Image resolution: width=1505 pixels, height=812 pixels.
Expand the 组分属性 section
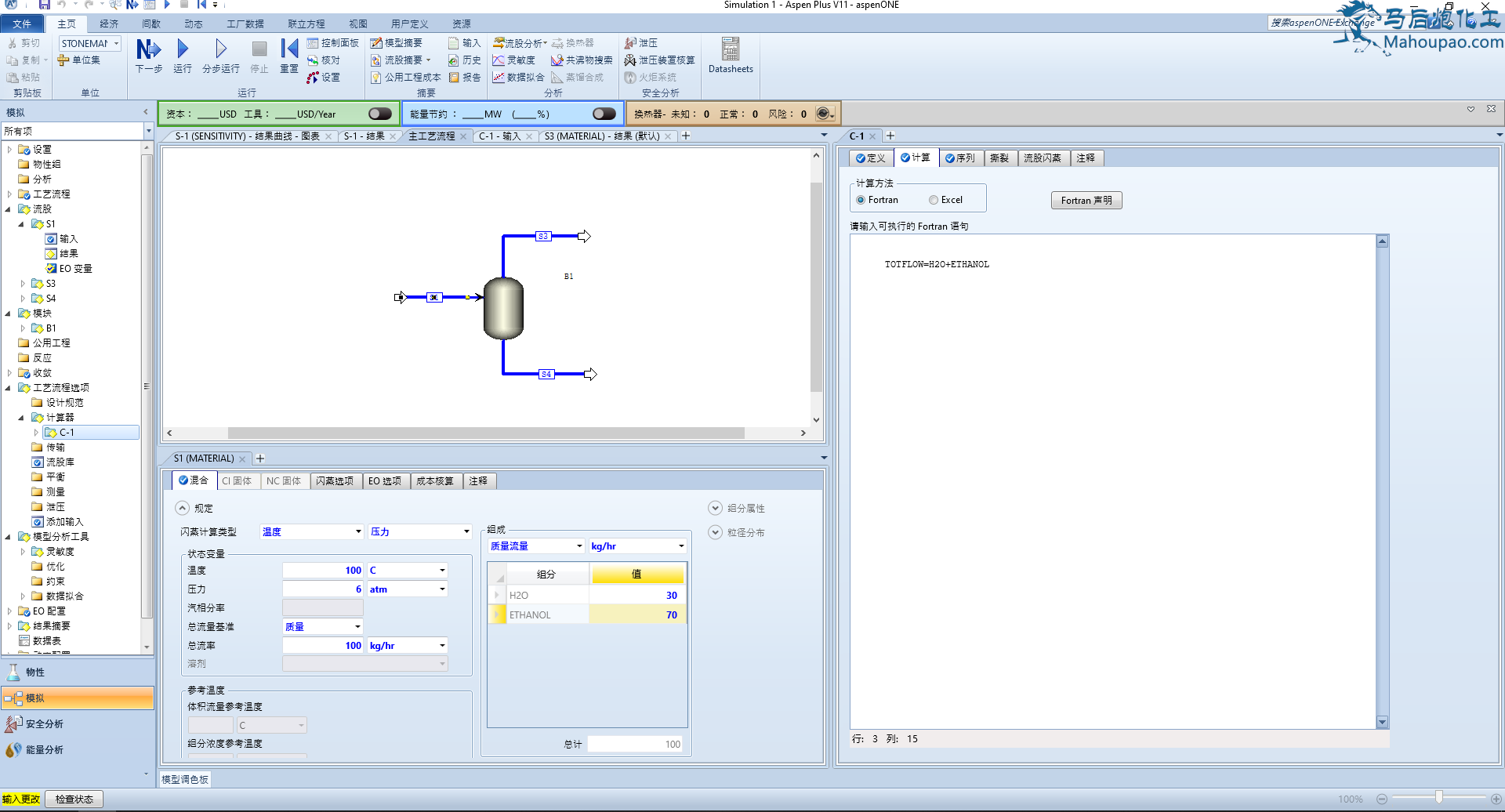pyautogui.click(x=715, y=508)
